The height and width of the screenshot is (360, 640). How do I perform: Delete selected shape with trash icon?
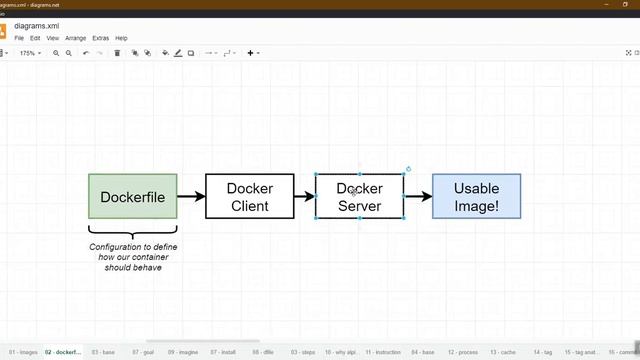coord(117,53)
